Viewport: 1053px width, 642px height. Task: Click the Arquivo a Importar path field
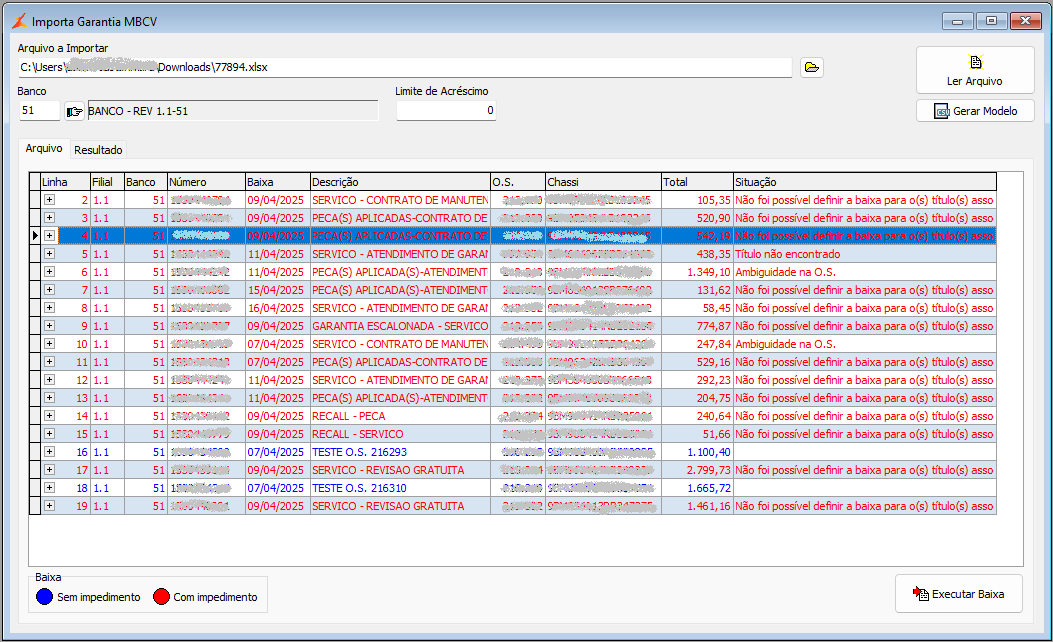point(405,67)
